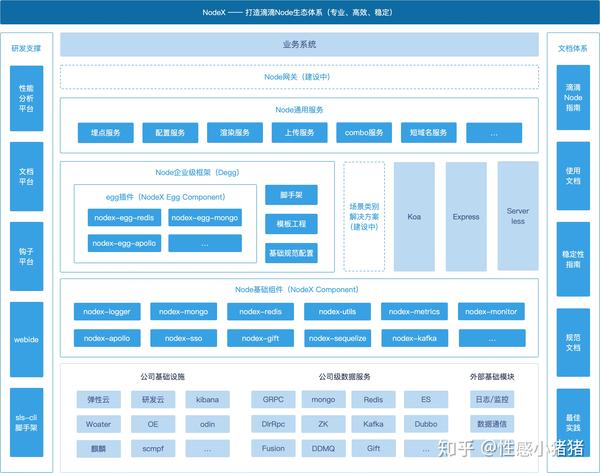Click the nodex-mongo box
The height and width of the screenshot is (473, 600).
(x=184, y=312)
